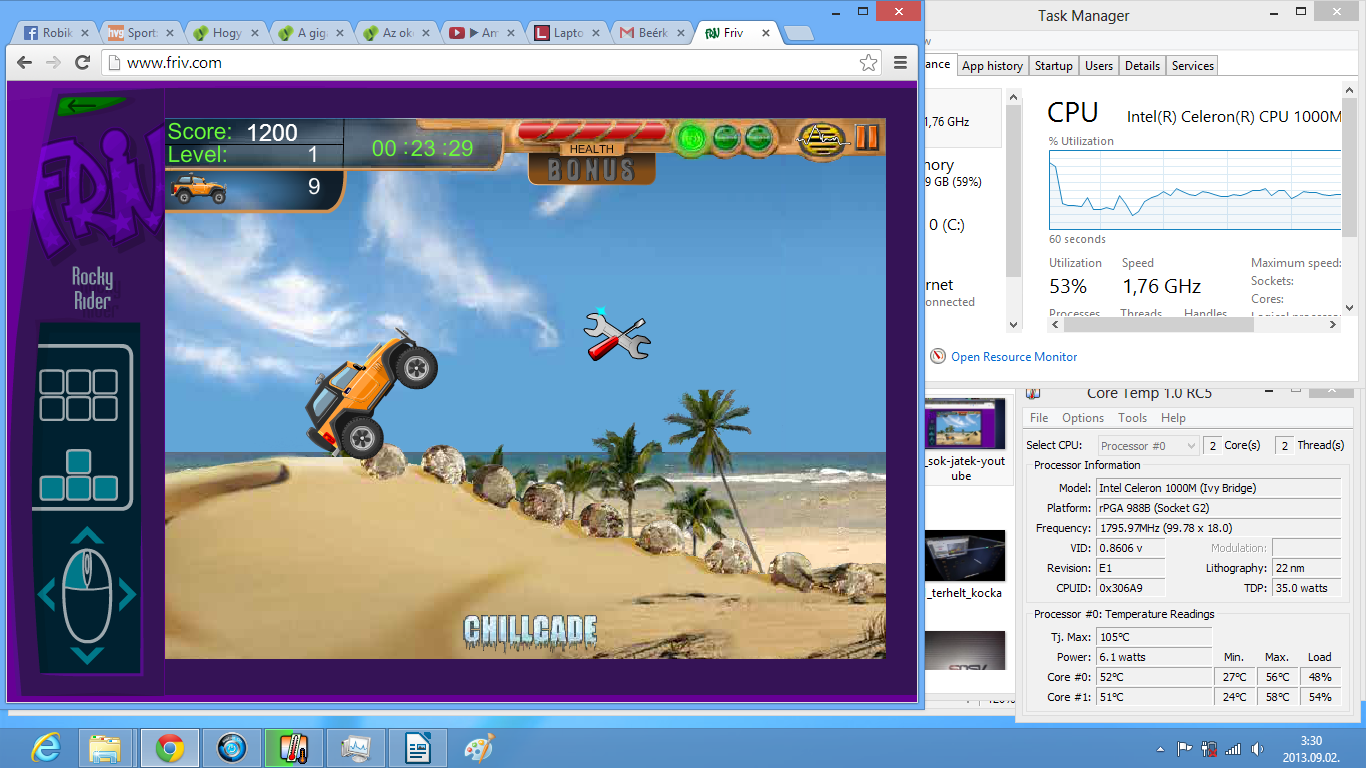Click the large bright green orb in HUD
Viewport: 1366px width, 768px height.
pos(689,137)
